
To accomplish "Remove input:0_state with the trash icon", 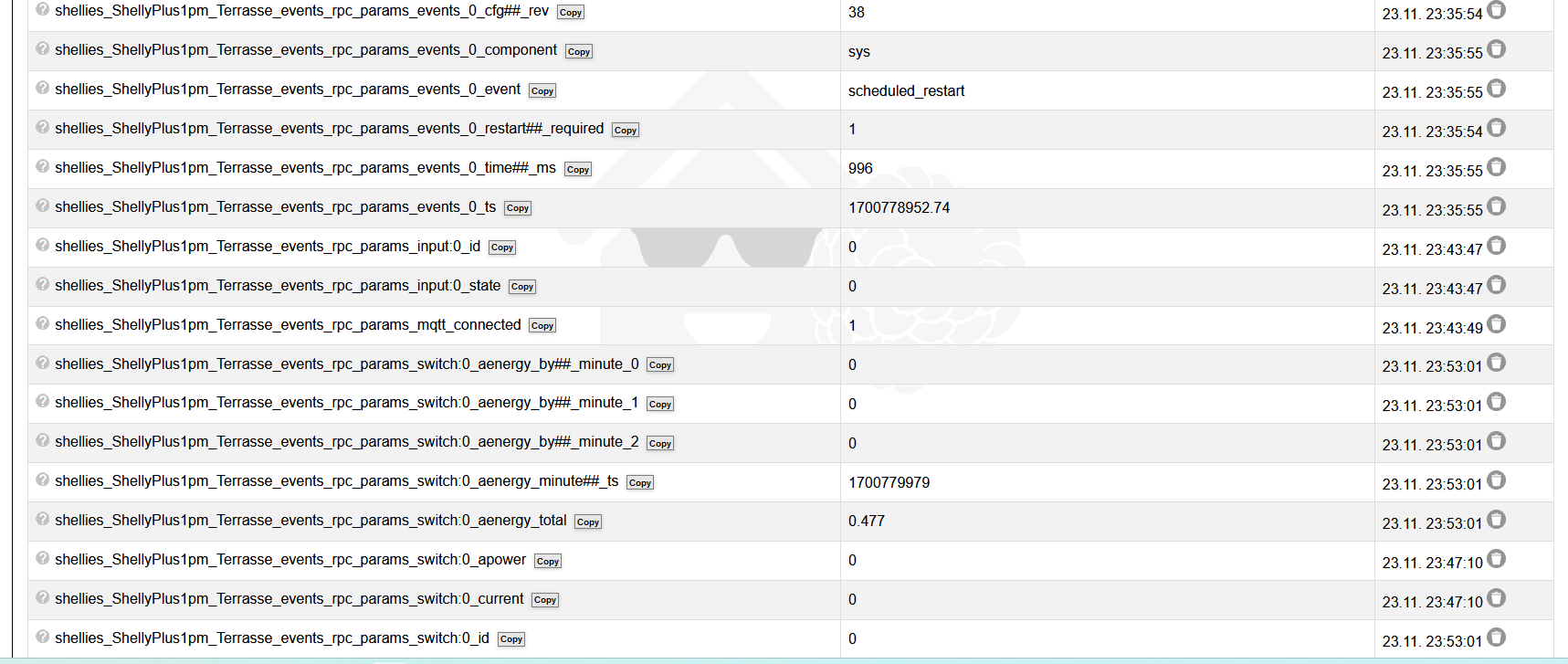I will [1496, 285].
